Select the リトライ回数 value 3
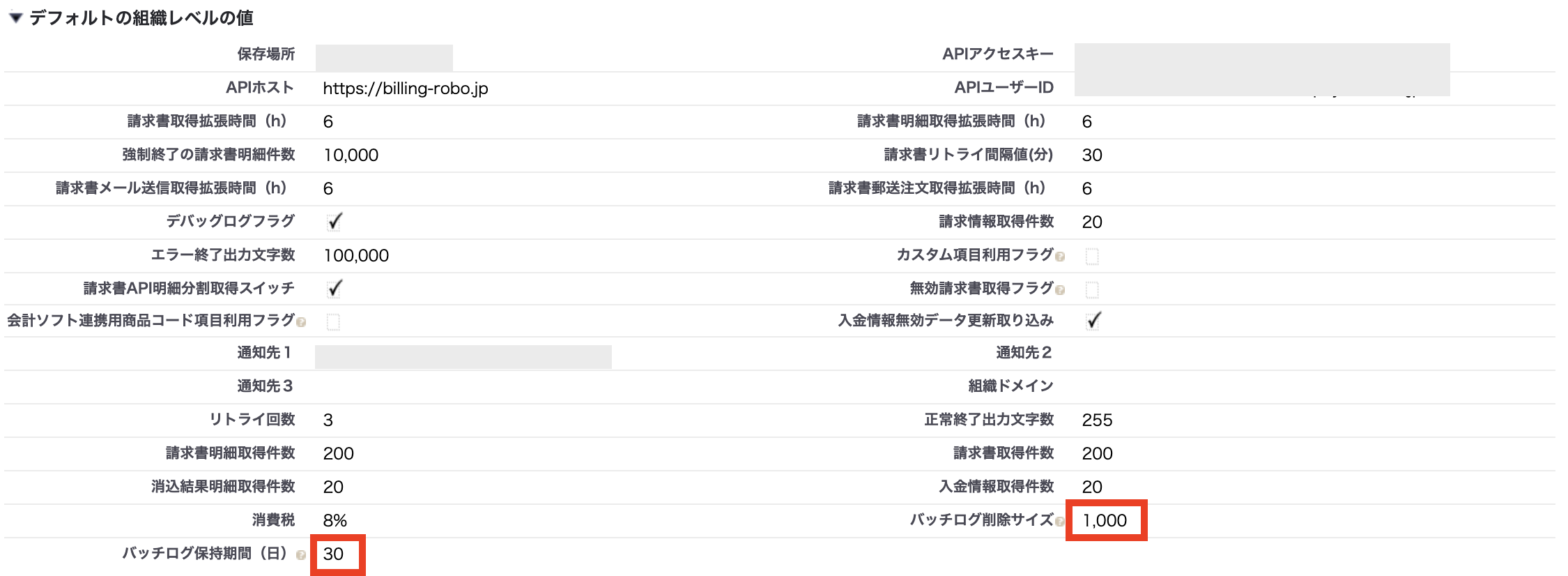Image resolution: width=1568 pixels, height=576 pixels. (x=328, y=420)
